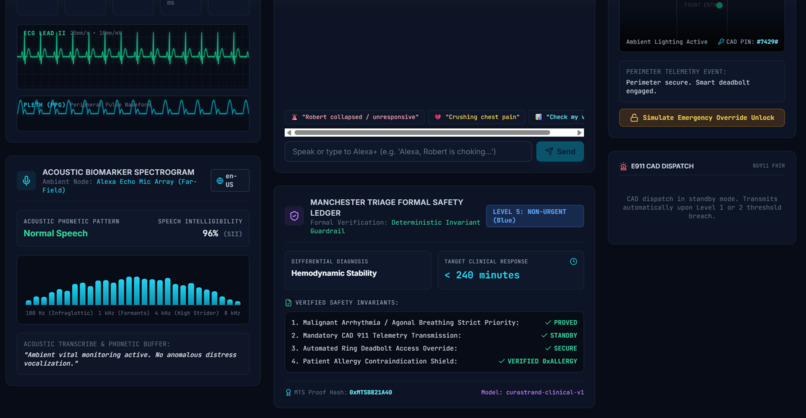
Task: Click the Alexa Echo Mic Array (Far-Field) node label
Action: (121, 186)
